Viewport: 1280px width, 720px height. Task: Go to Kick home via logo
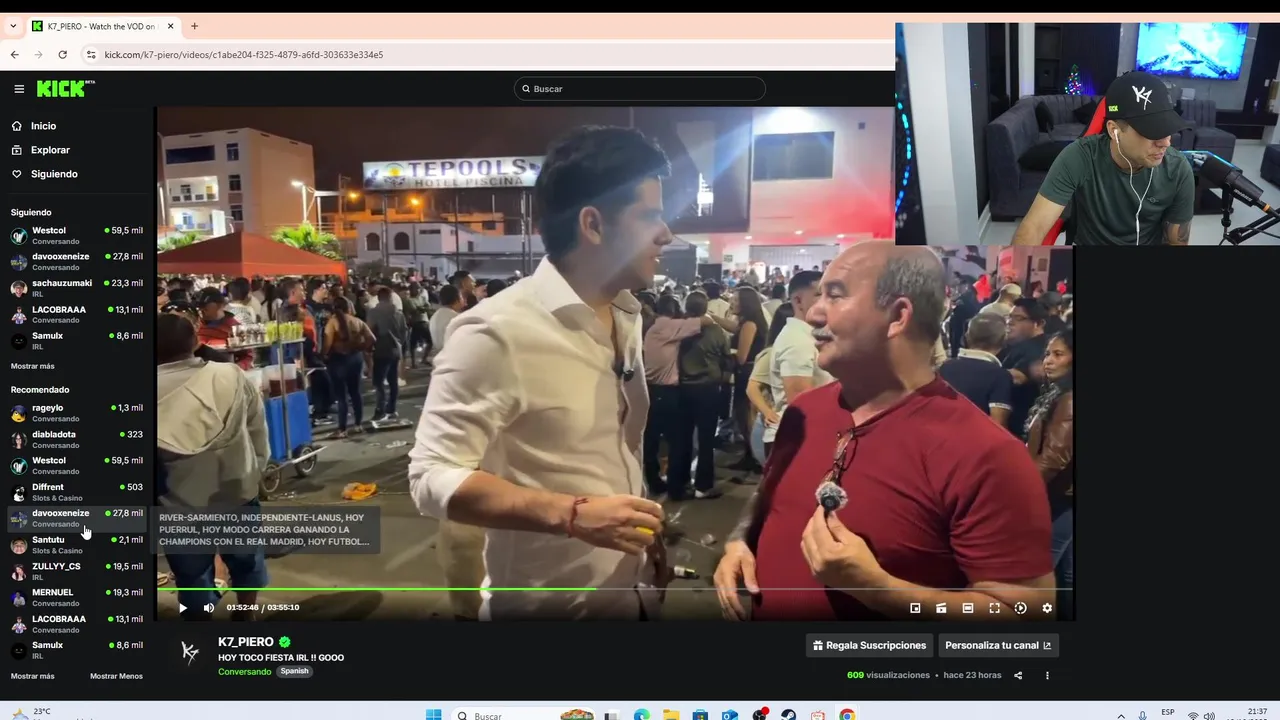point(65,88)
